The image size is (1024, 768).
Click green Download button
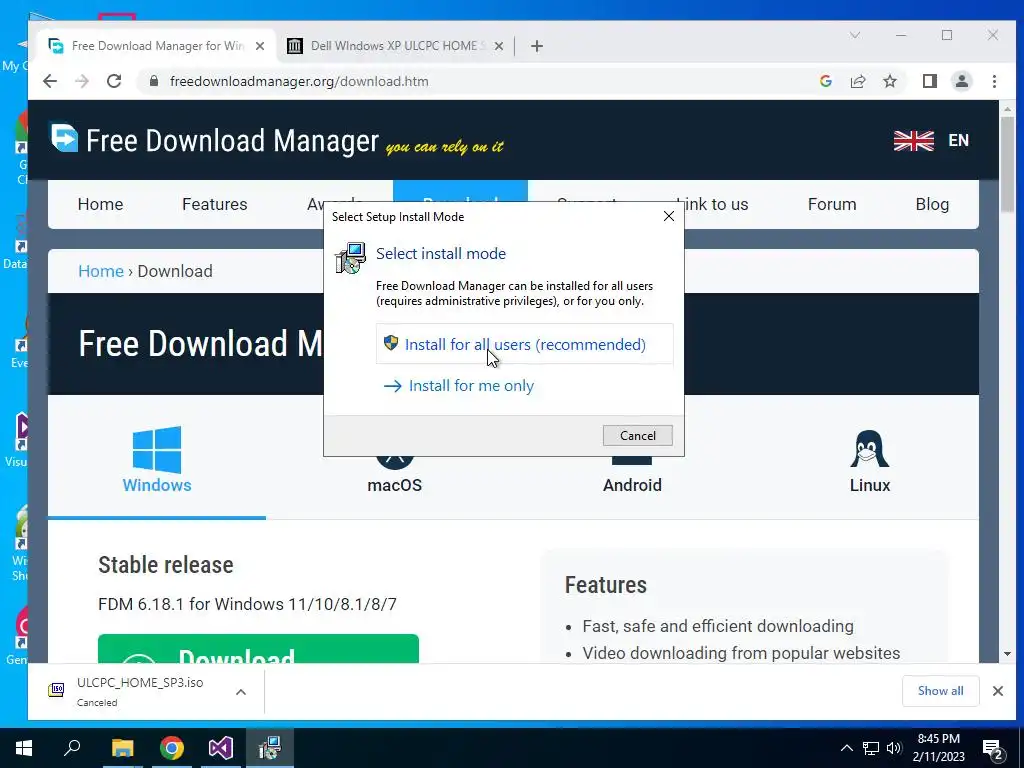[258, 648]
